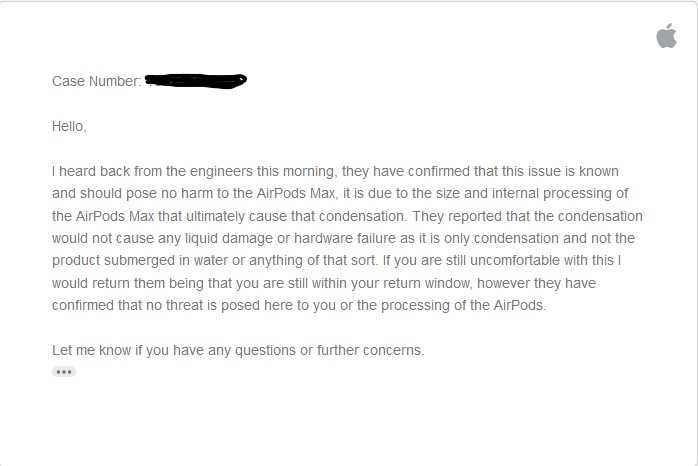Click the "Case Number:" label
The image size is (698, 466).
coord(97,81)
